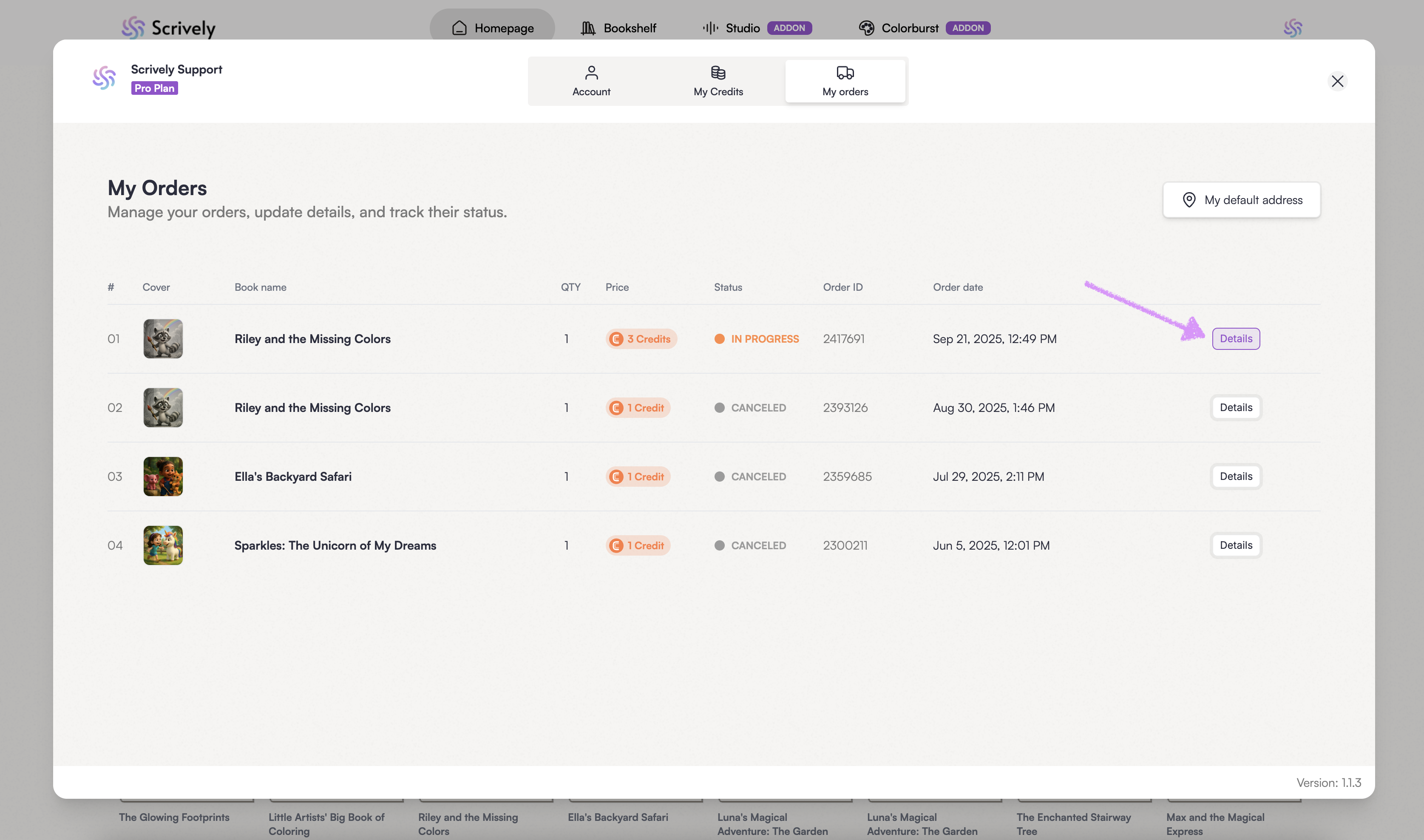
Task: Select the My orders truck tab
Action: tap(845, 81)
